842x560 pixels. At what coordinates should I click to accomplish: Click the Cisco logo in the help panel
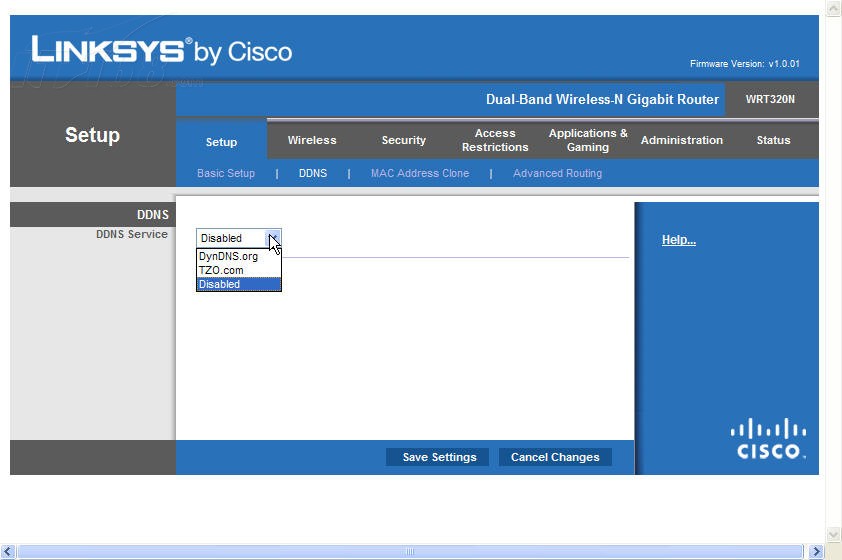pyautogui.click(x=768, y=439)
